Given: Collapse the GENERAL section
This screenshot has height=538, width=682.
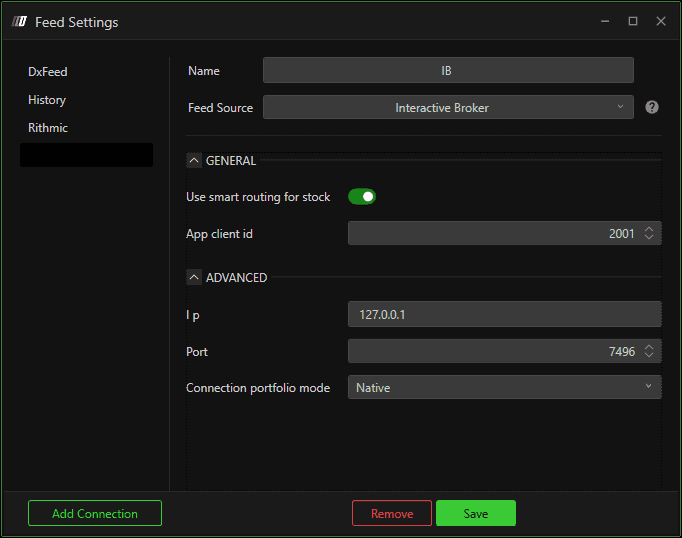Looking at the screenshot, I should tap(194, 160).
